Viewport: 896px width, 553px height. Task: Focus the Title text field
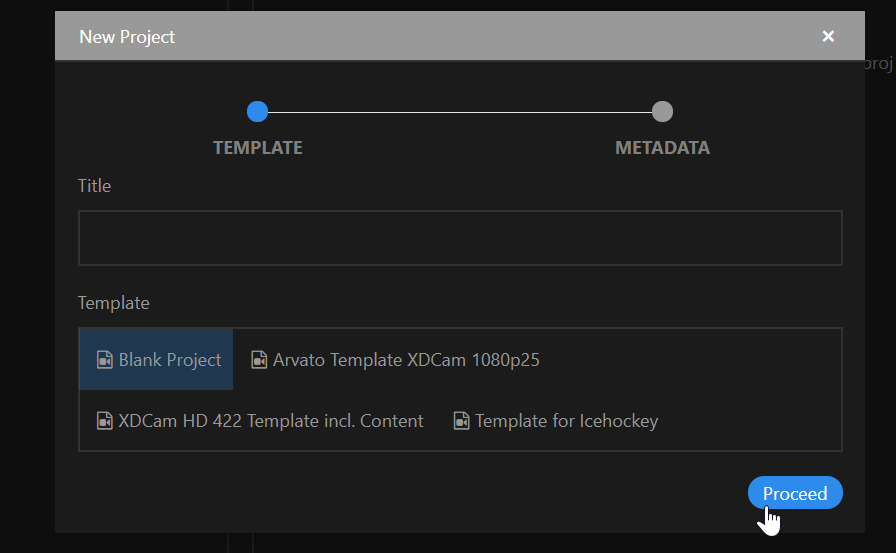coord(460,238)
